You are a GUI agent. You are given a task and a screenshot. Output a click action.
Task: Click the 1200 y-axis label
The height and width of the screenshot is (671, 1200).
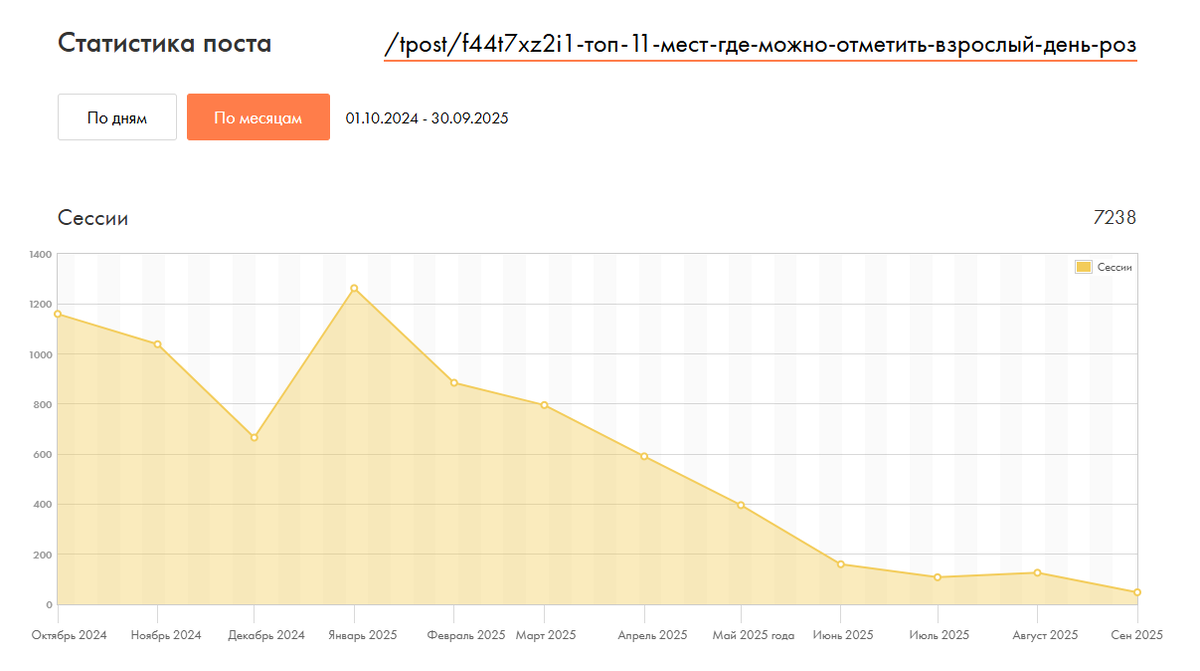40,304
